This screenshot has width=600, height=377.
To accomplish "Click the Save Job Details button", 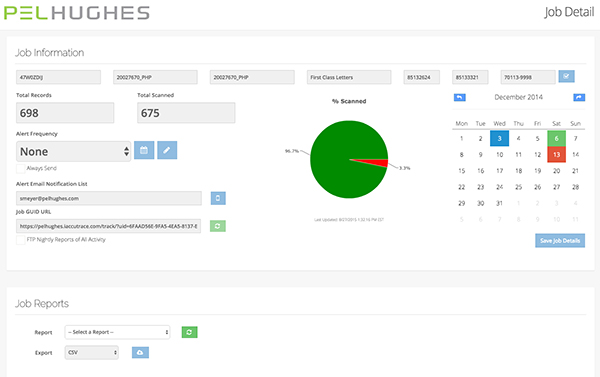I will click(560, 240).
